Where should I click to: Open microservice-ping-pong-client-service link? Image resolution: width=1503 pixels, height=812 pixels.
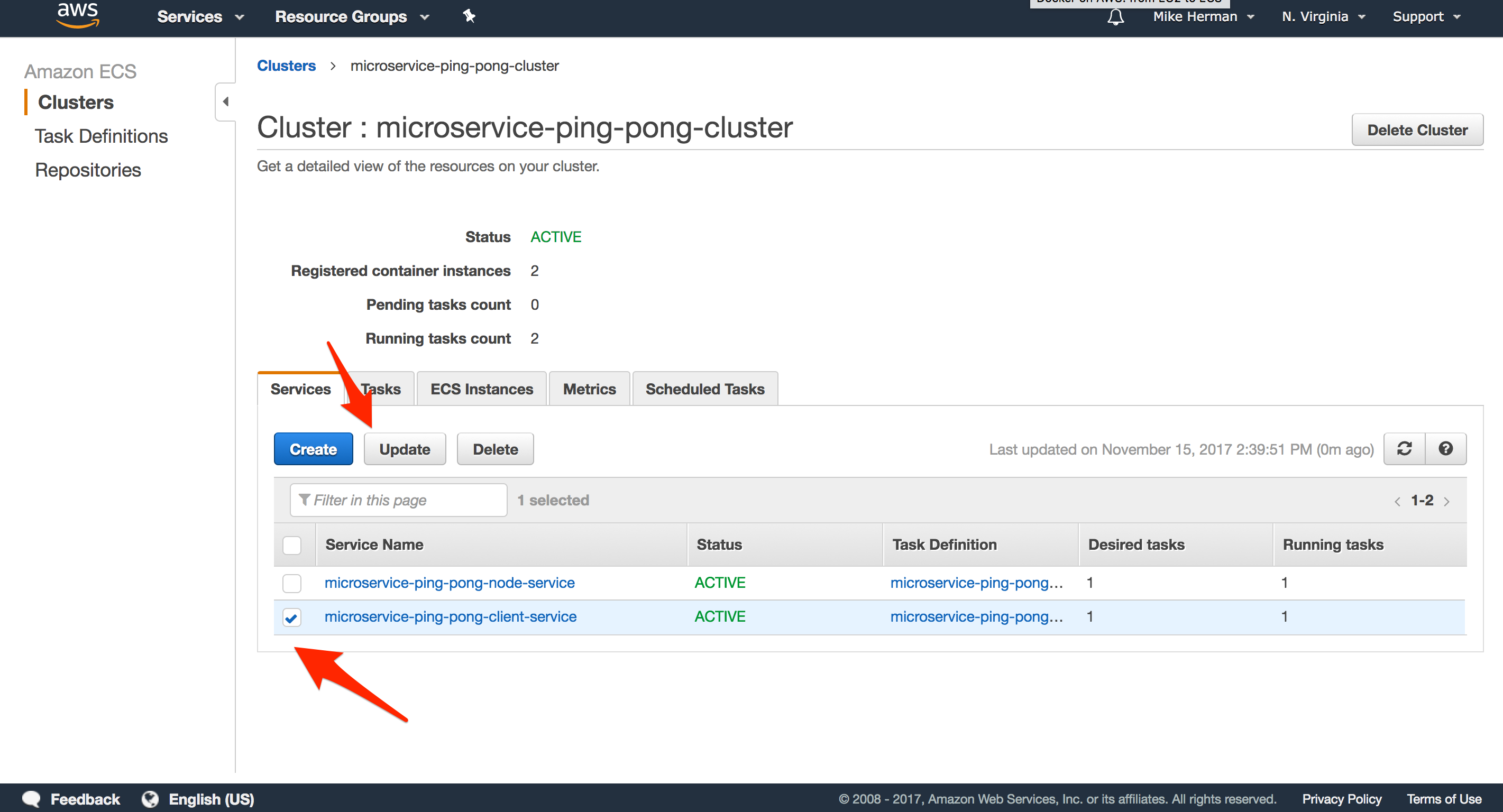pos(450,616)
